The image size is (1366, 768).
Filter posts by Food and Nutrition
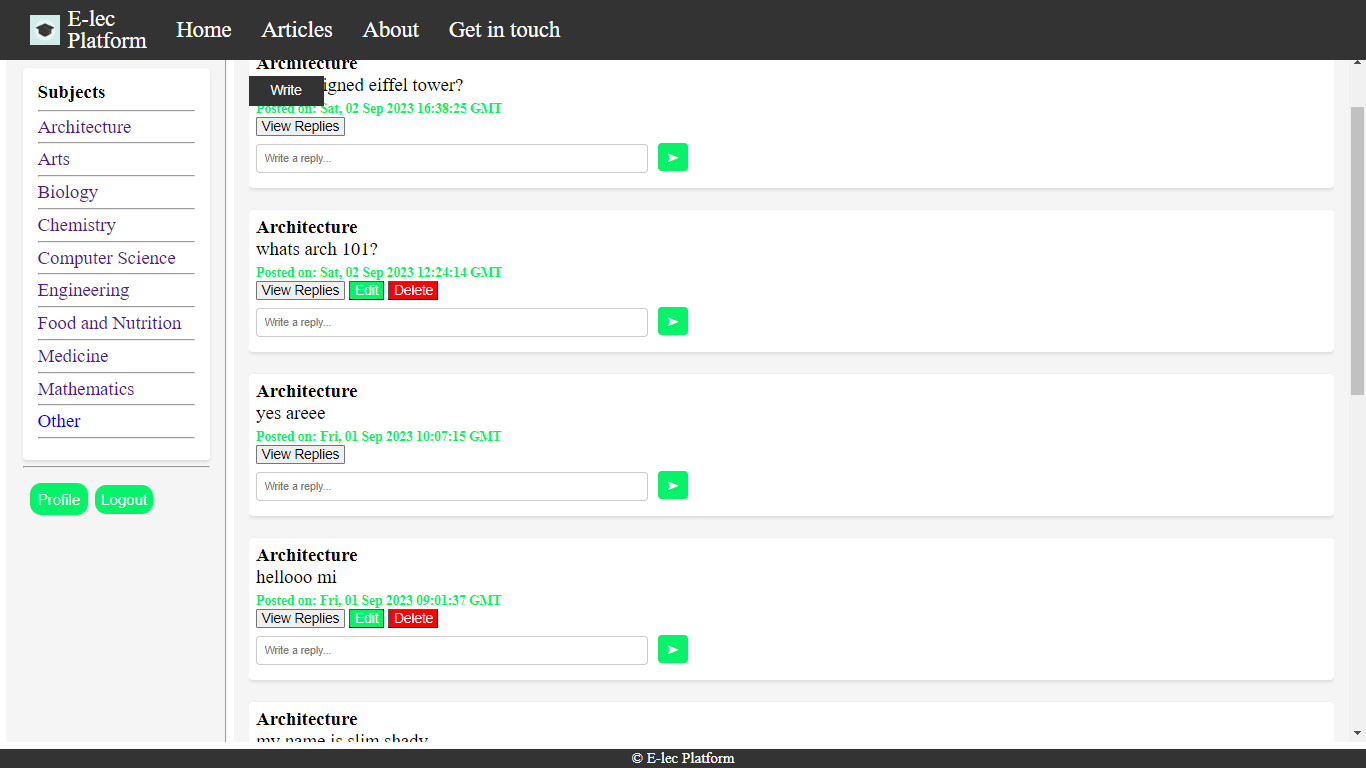109,323
